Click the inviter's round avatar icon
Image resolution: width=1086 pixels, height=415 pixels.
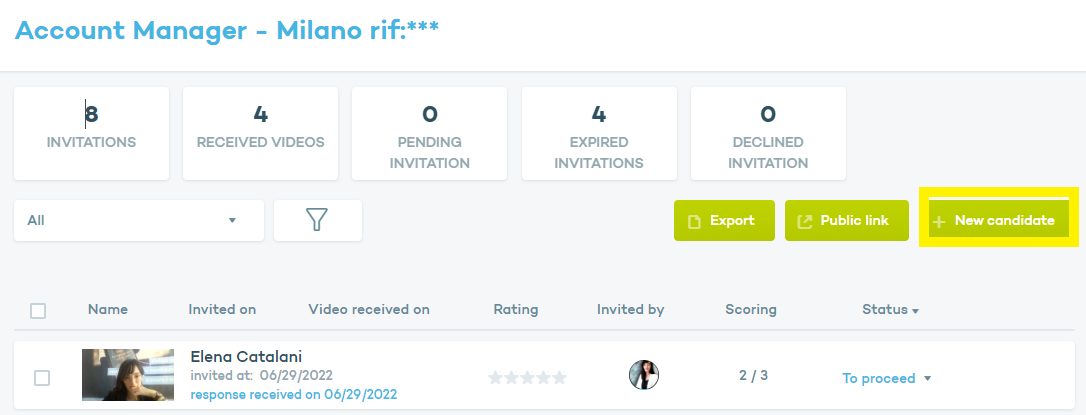(643, 376)
